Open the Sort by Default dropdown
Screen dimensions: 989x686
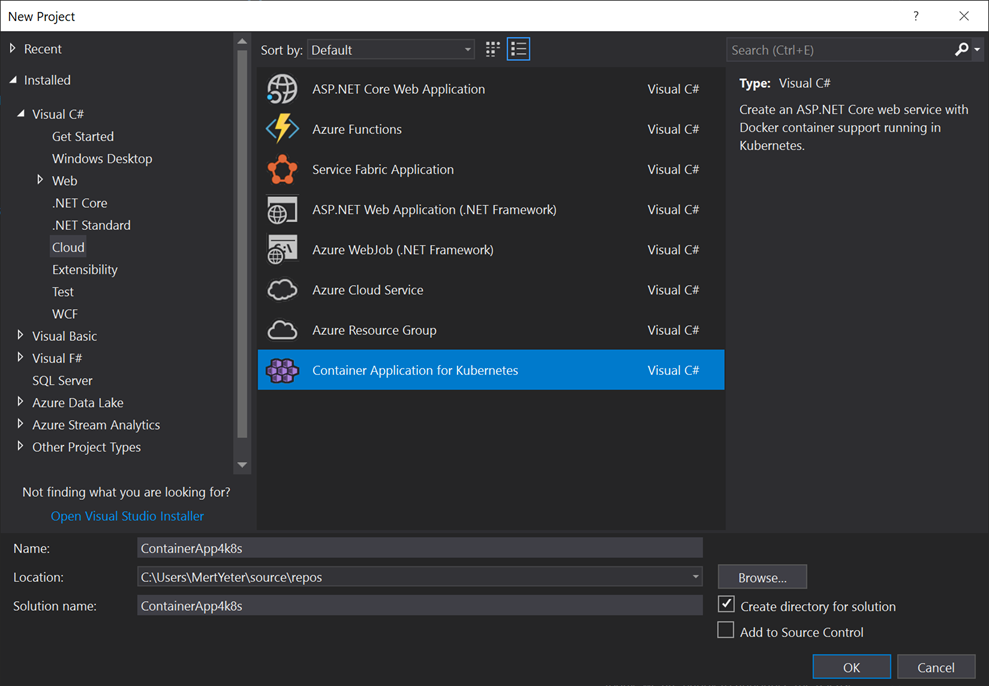point(391,50)
